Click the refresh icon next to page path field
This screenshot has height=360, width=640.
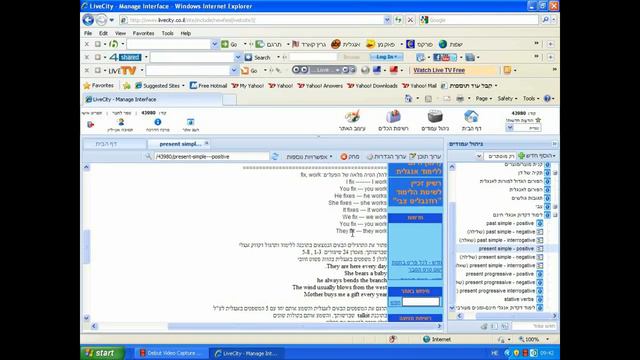(275, 156)
